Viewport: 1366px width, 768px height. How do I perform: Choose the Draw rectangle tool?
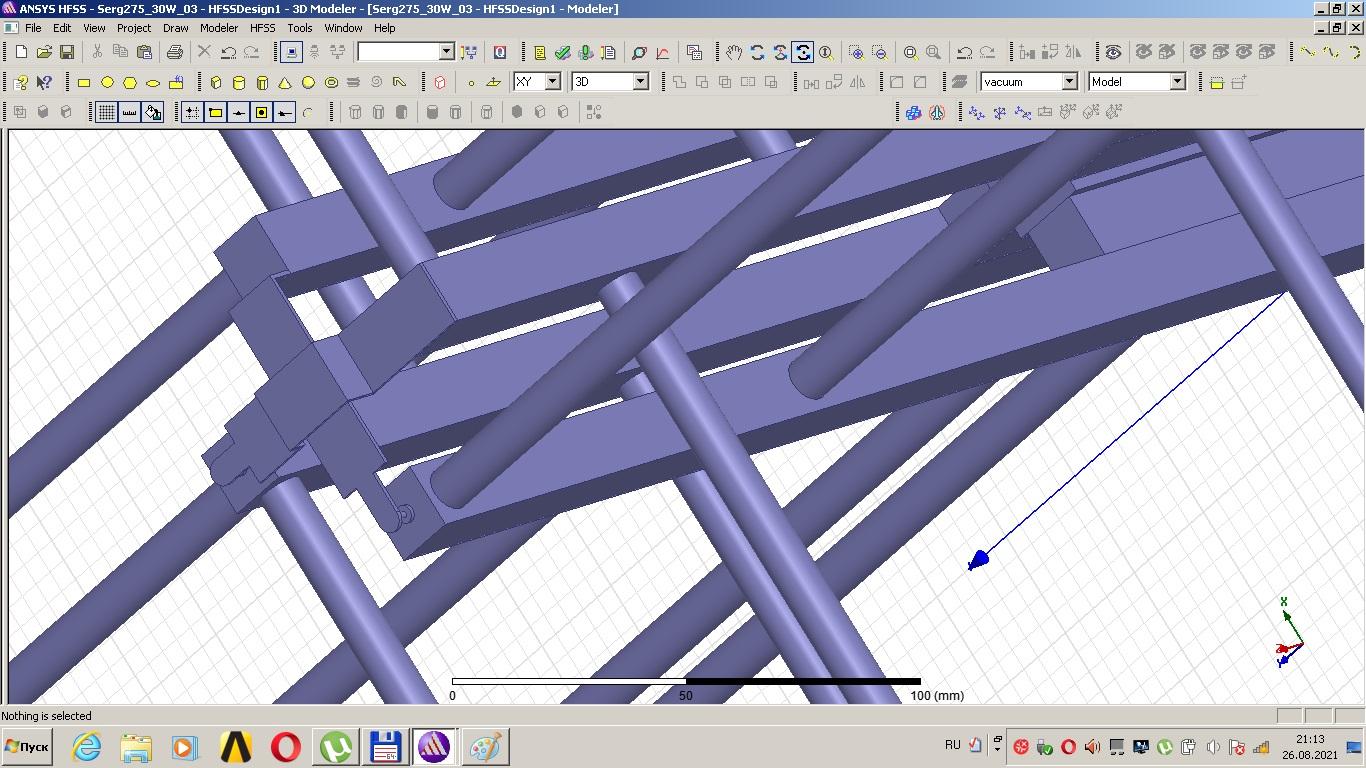[84, 83]
